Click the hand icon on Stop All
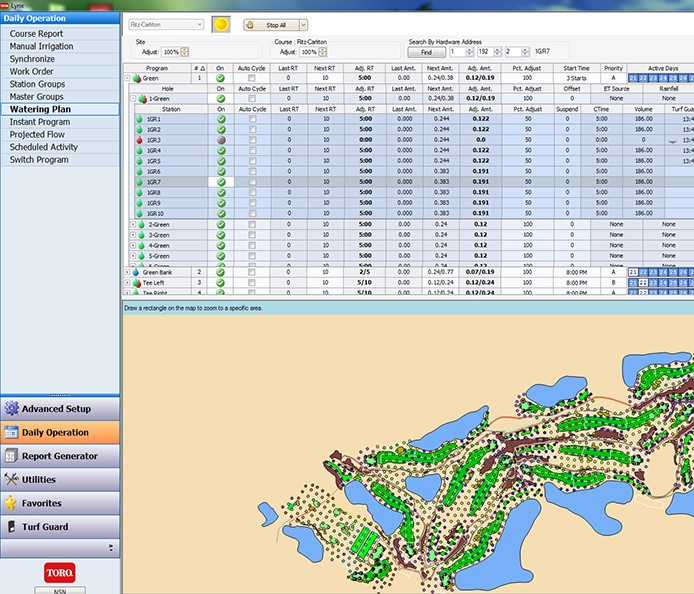 pyautogui.click(x=250, y=25)
